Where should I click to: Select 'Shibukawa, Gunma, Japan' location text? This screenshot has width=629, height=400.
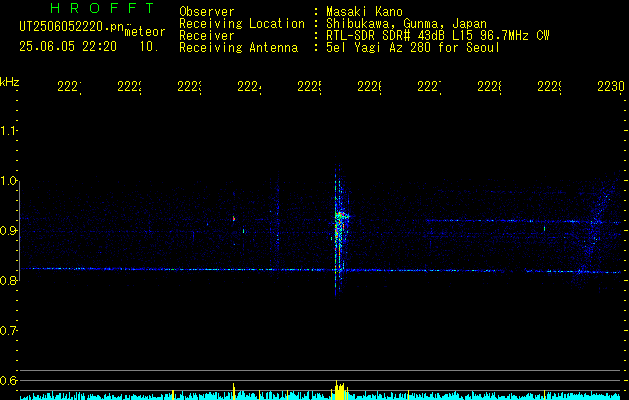(406, 24)
